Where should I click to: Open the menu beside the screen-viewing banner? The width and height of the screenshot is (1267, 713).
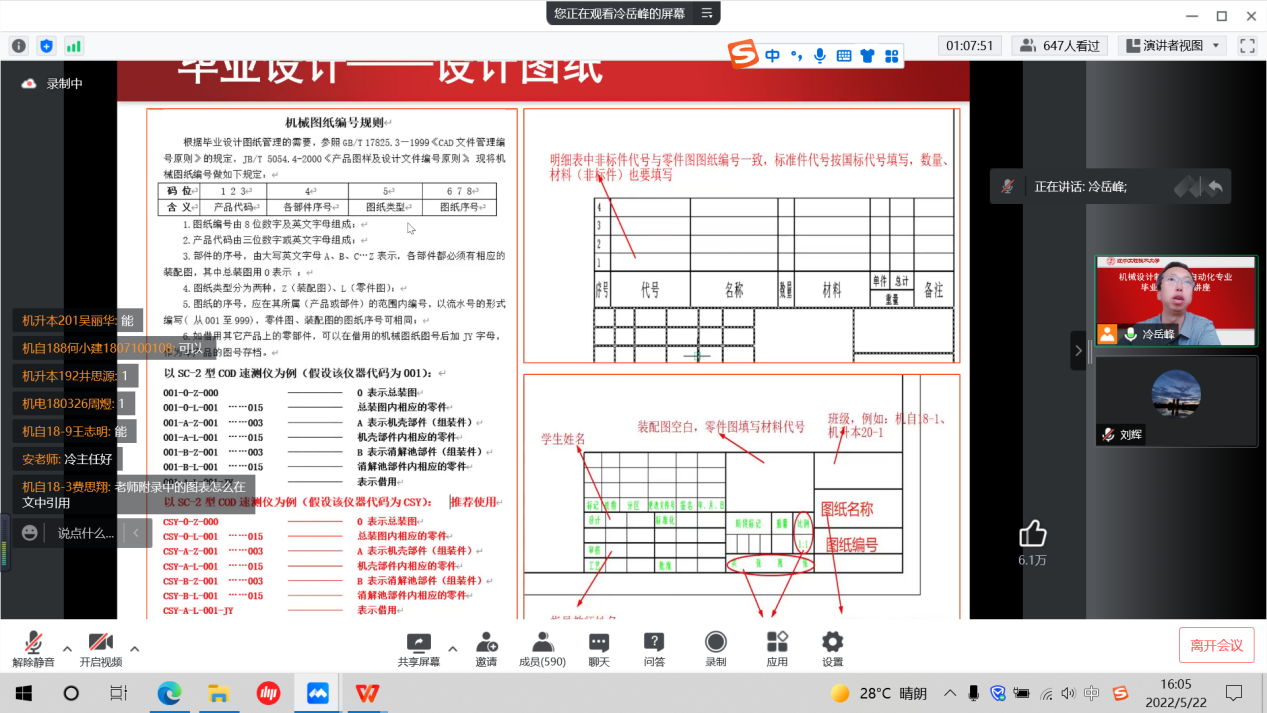tap(707, 14)
